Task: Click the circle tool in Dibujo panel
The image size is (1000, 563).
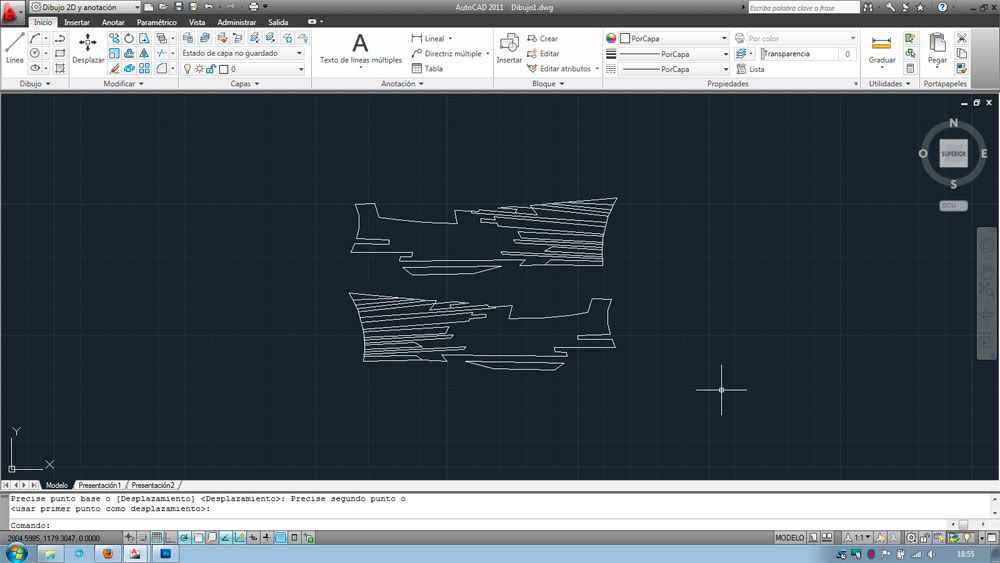Action: click(35, 54)
